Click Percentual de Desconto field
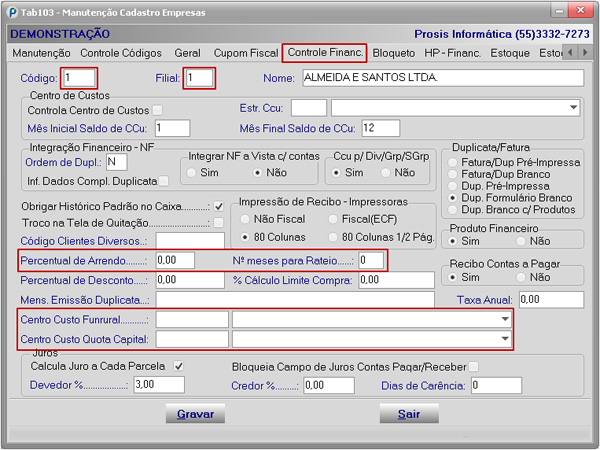Screen dimensions: 600x450 pyautogui.click(x=190, y=280)
